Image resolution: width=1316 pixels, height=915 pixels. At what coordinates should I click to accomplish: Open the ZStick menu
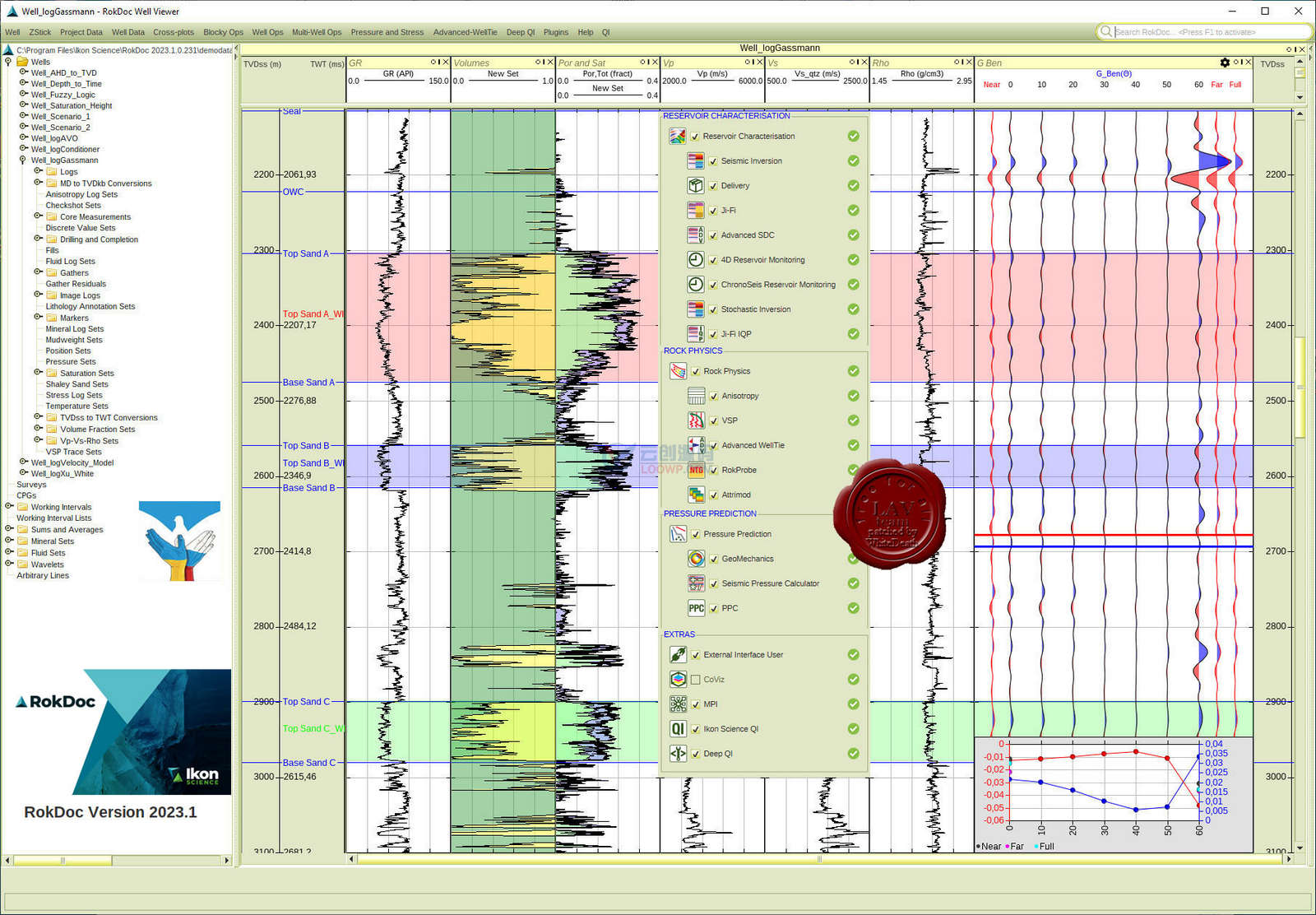39,32
